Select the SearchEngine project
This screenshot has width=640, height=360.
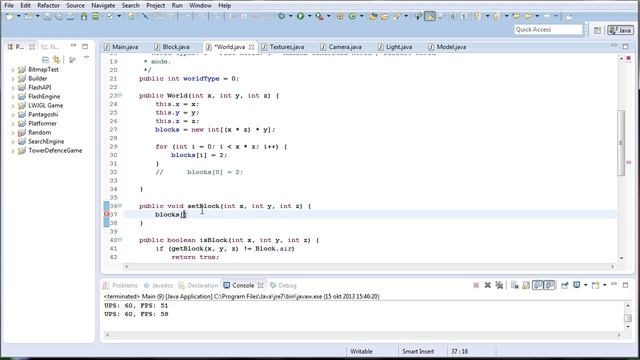46,142
